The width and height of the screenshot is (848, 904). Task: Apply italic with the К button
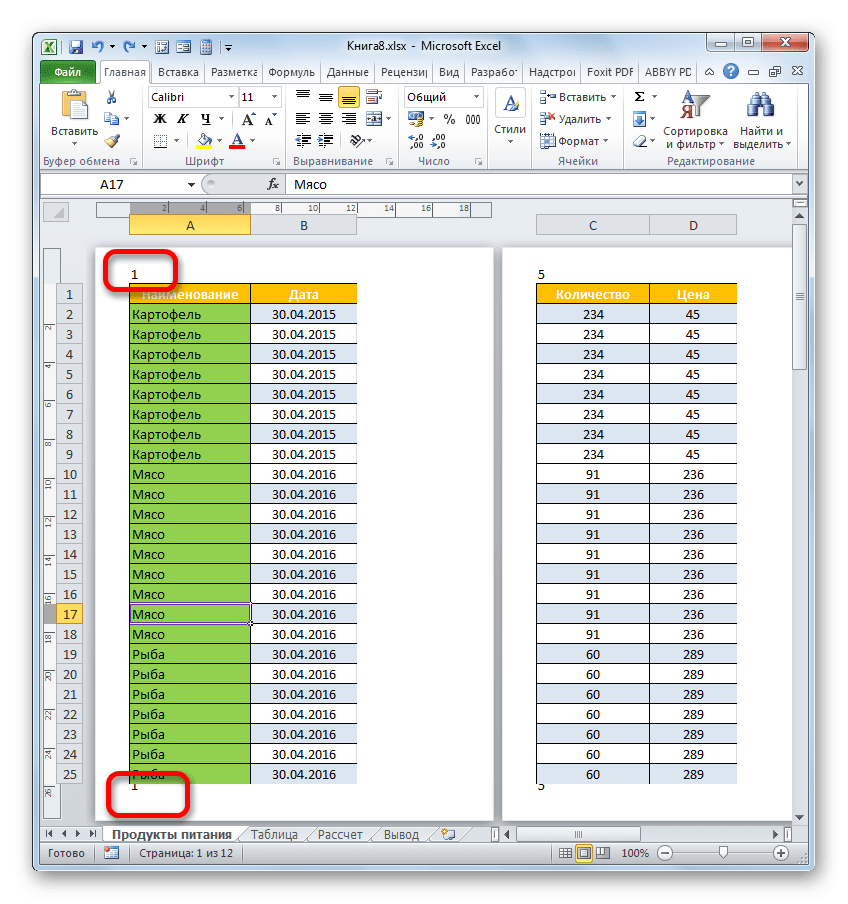coord(183,119)
